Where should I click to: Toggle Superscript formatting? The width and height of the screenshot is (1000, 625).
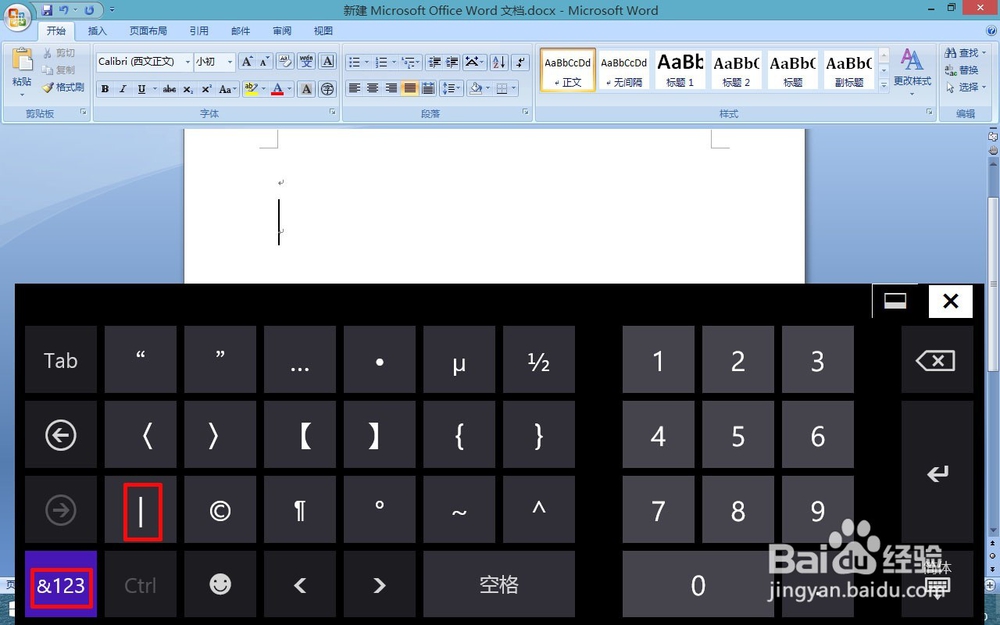[206, 89]
